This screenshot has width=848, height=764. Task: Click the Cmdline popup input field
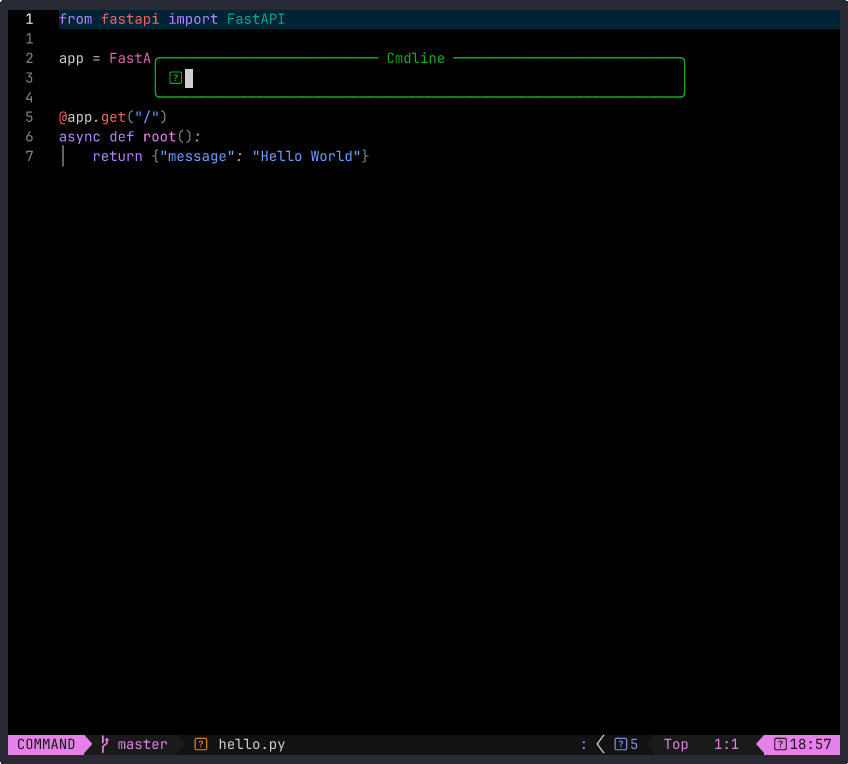click(420, 78)
